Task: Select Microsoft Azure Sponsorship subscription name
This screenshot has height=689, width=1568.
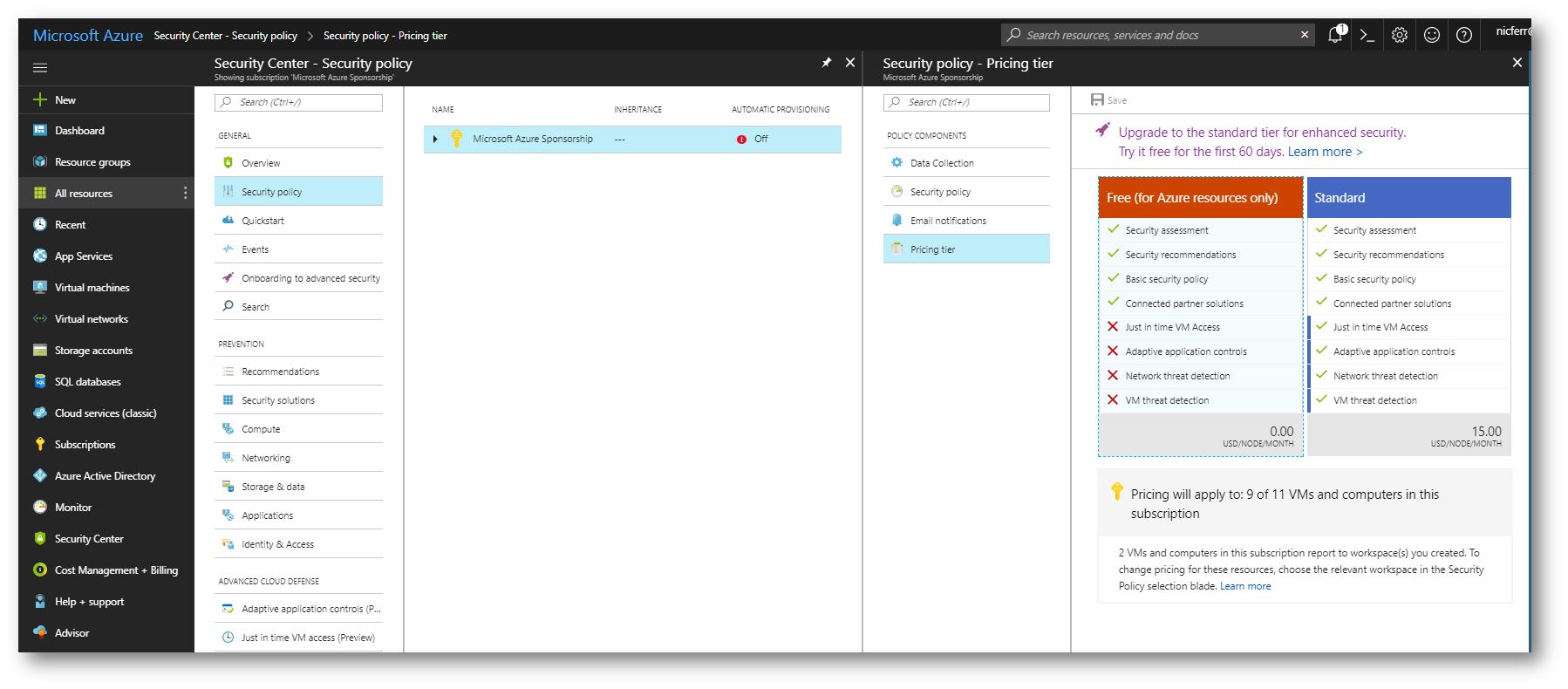Action: [533, 139]
